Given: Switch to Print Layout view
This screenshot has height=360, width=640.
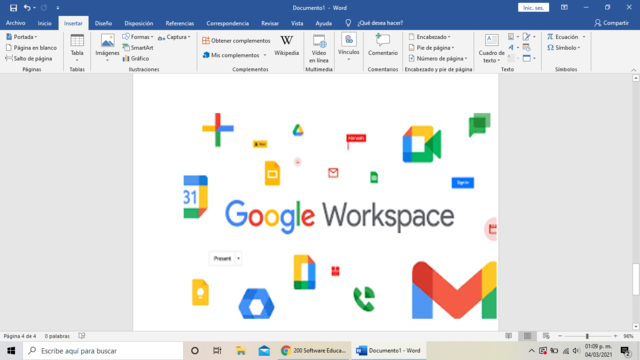Looking at the screenshot, I should [527, 336].
